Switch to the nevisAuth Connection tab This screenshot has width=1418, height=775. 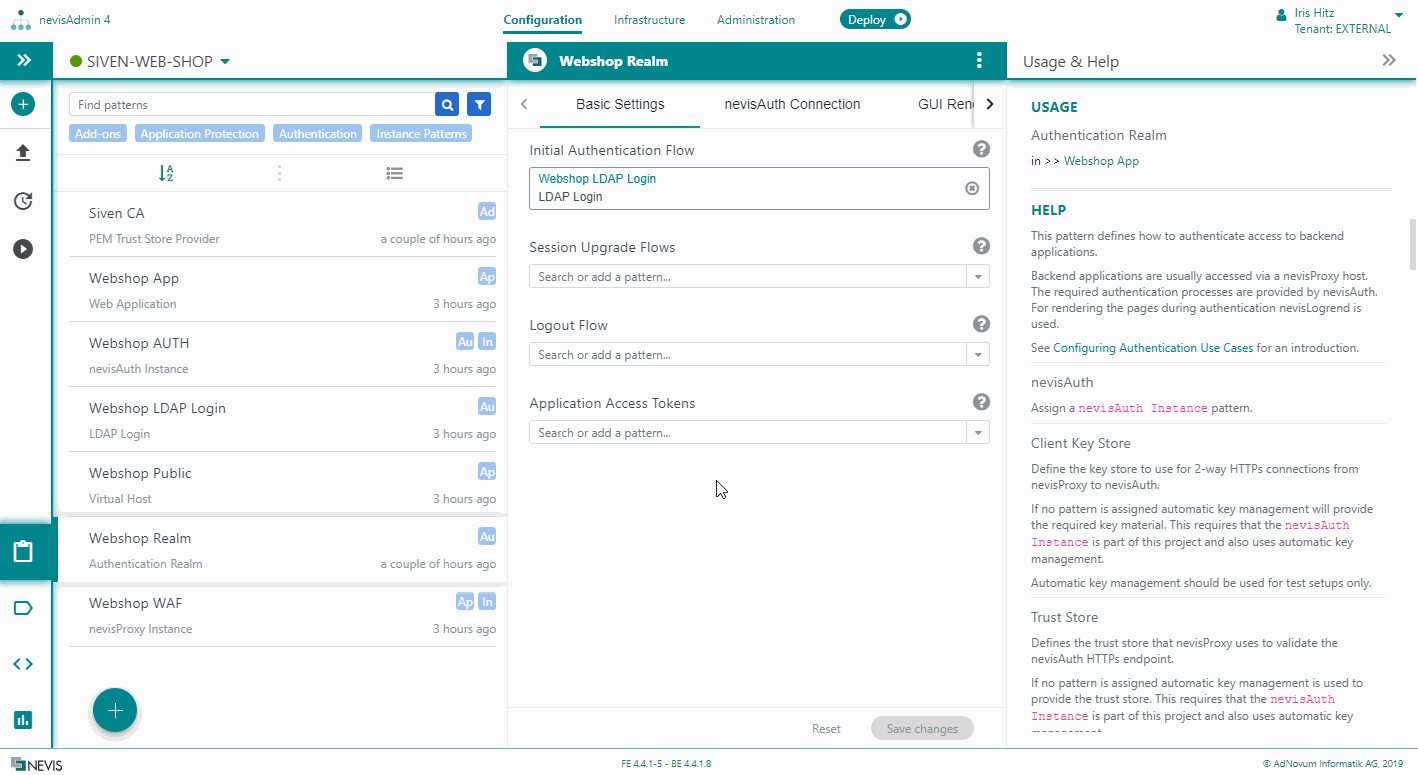point(792,104)
